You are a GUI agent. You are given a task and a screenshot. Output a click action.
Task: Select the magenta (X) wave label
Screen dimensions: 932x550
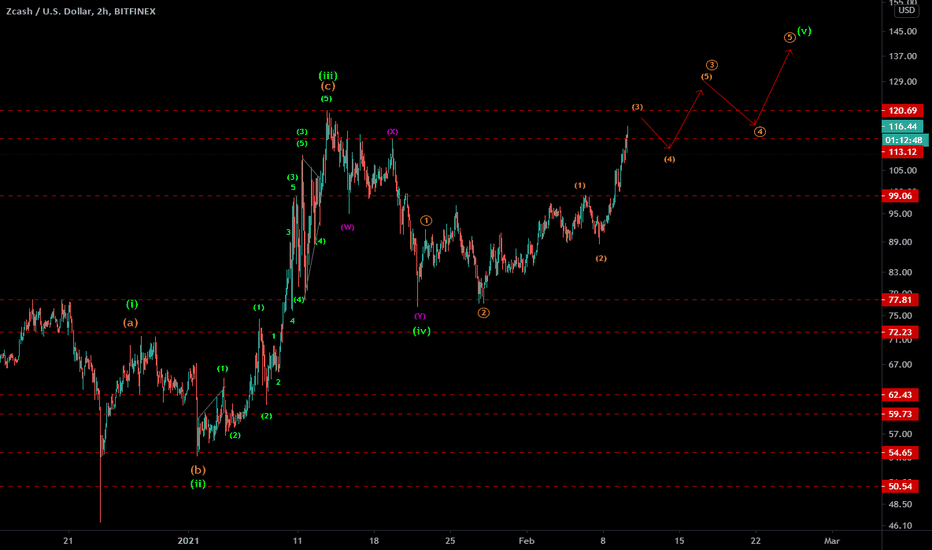[x=392, y=131]
